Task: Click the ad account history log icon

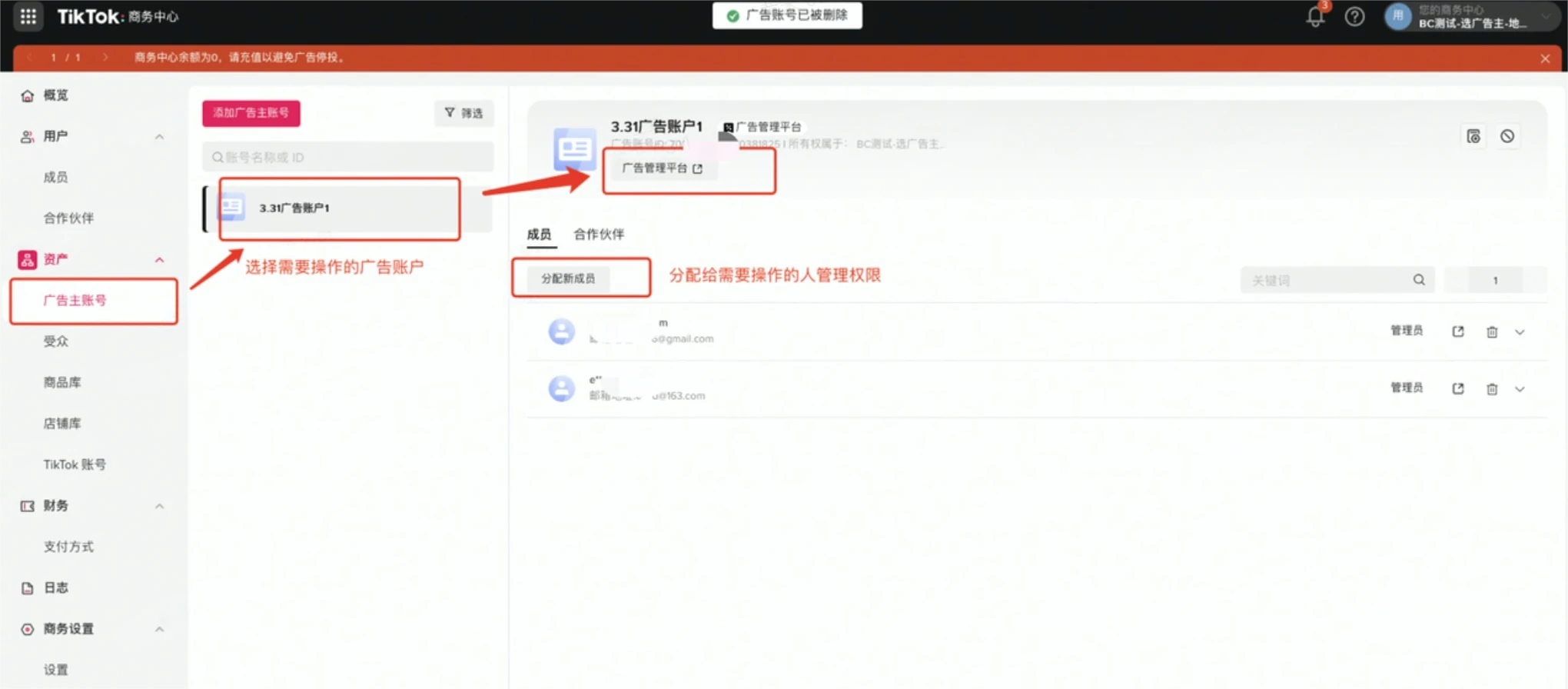Action: click(1473, 136)
